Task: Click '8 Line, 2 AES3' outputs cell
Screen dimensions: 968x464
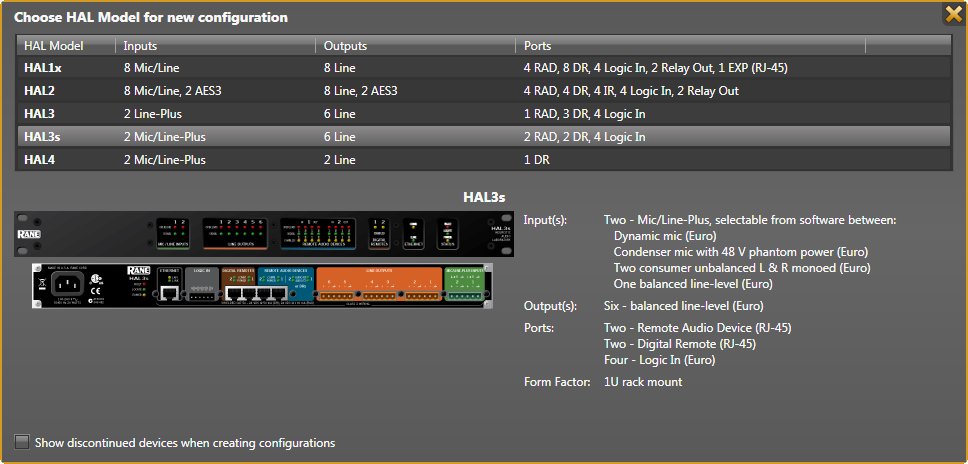Action: 361,91
